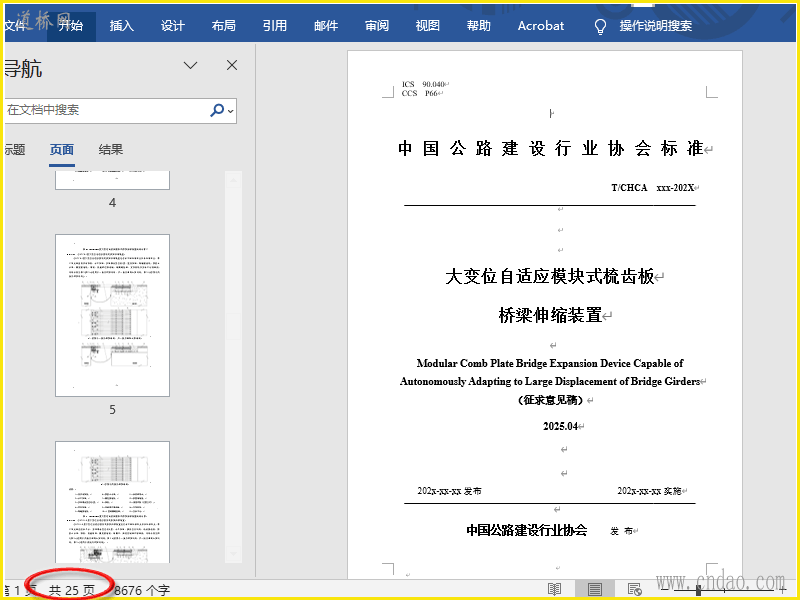Click the lightbulb Tell Me icon
The height and width of the screenshot is (600, 800).
[x=601, y=26]
